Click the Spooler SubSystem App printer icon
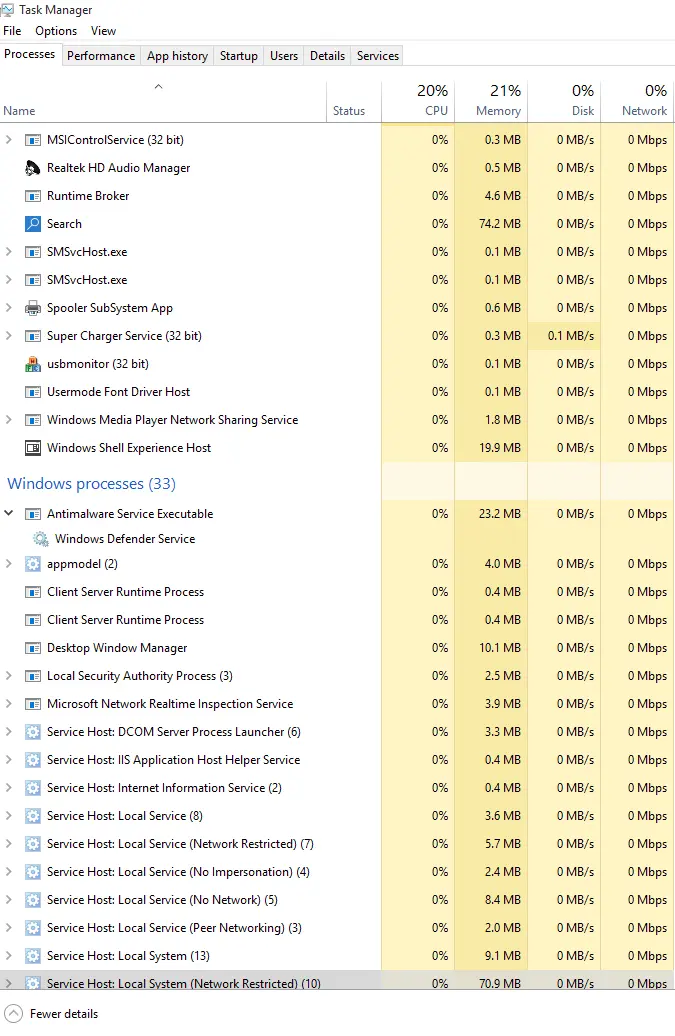The height and width of the screenshot is (1036, 675). [x=32, y=308]
